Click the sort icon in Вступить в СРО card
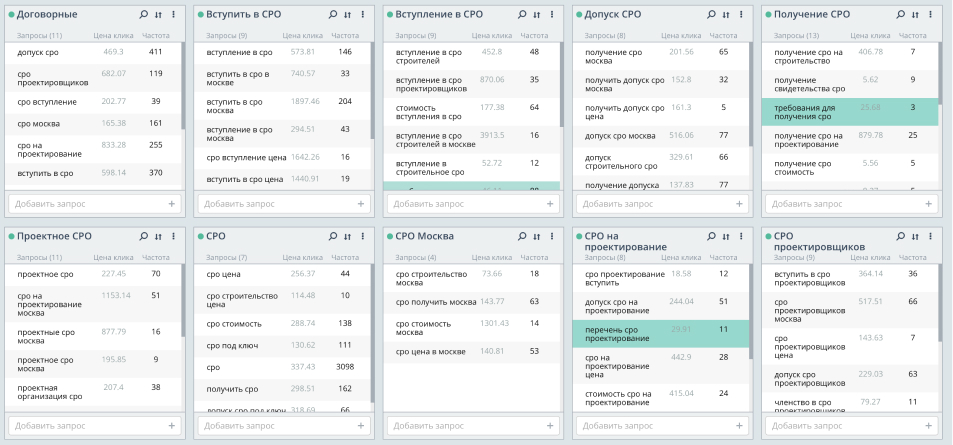The image size is (953, 445). tap(347, 15)
